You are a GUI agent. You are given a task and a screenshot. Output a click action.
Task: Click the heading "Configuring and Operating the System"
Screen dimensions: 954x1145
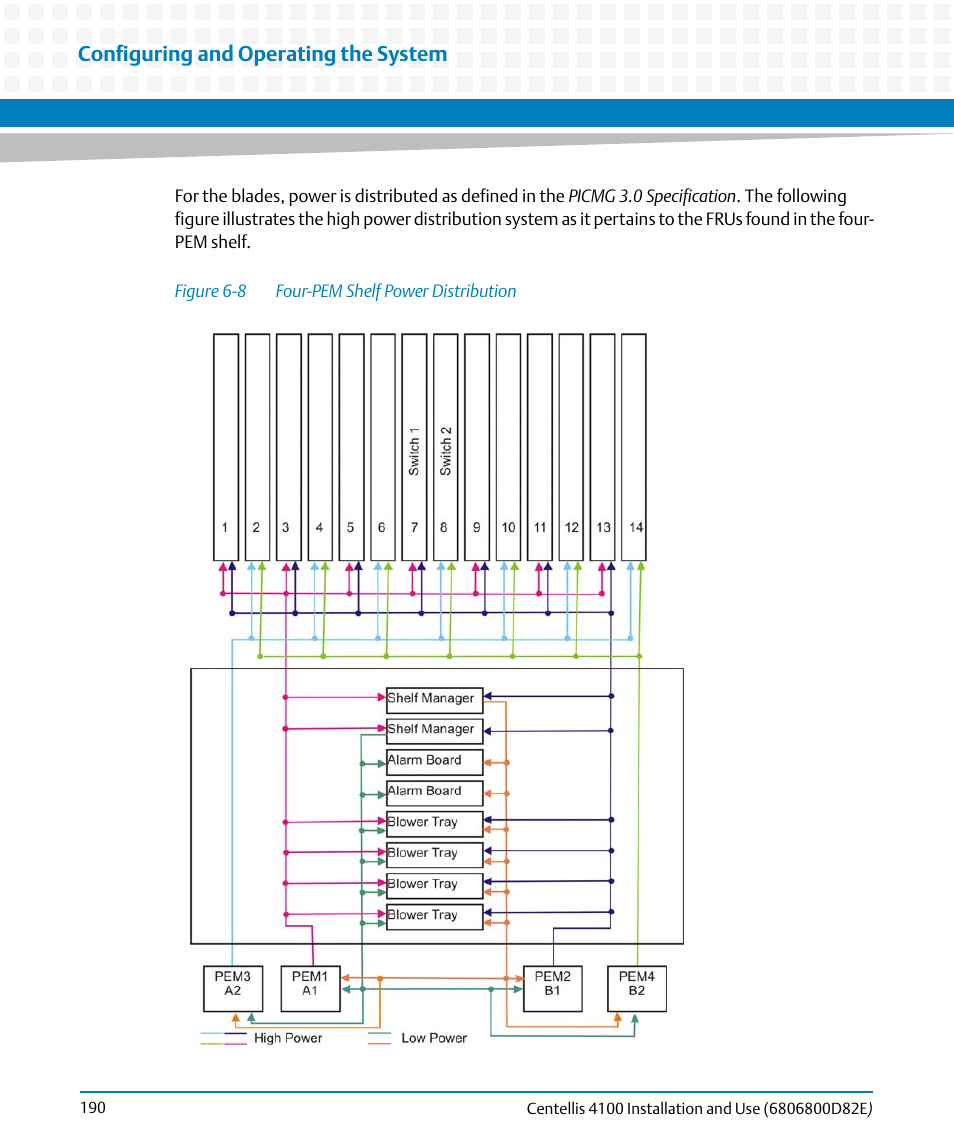click(x=262, y=54)
